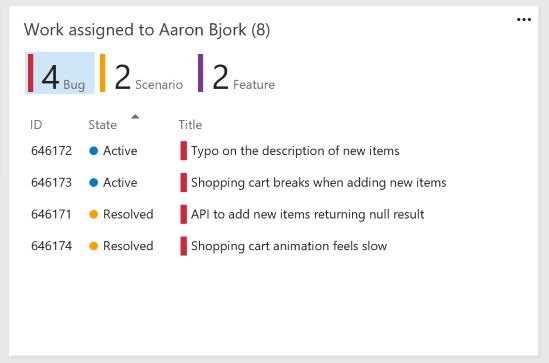The height and width of the screenshot is (363, 549).
Task: Select the 2 Scenario filter tile
Action: 141,73
